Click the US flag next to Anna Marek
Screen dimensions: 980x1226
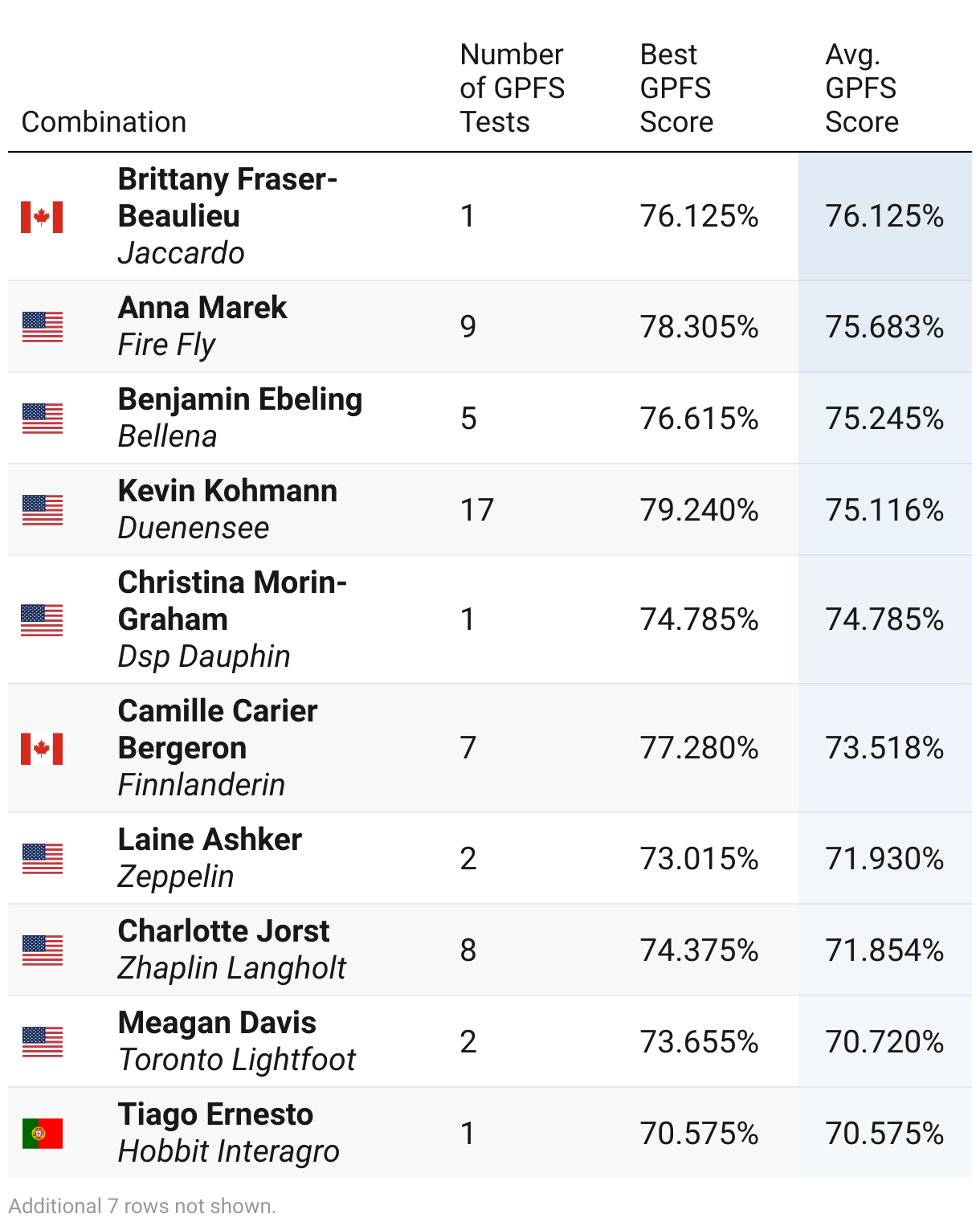[42, 327]
